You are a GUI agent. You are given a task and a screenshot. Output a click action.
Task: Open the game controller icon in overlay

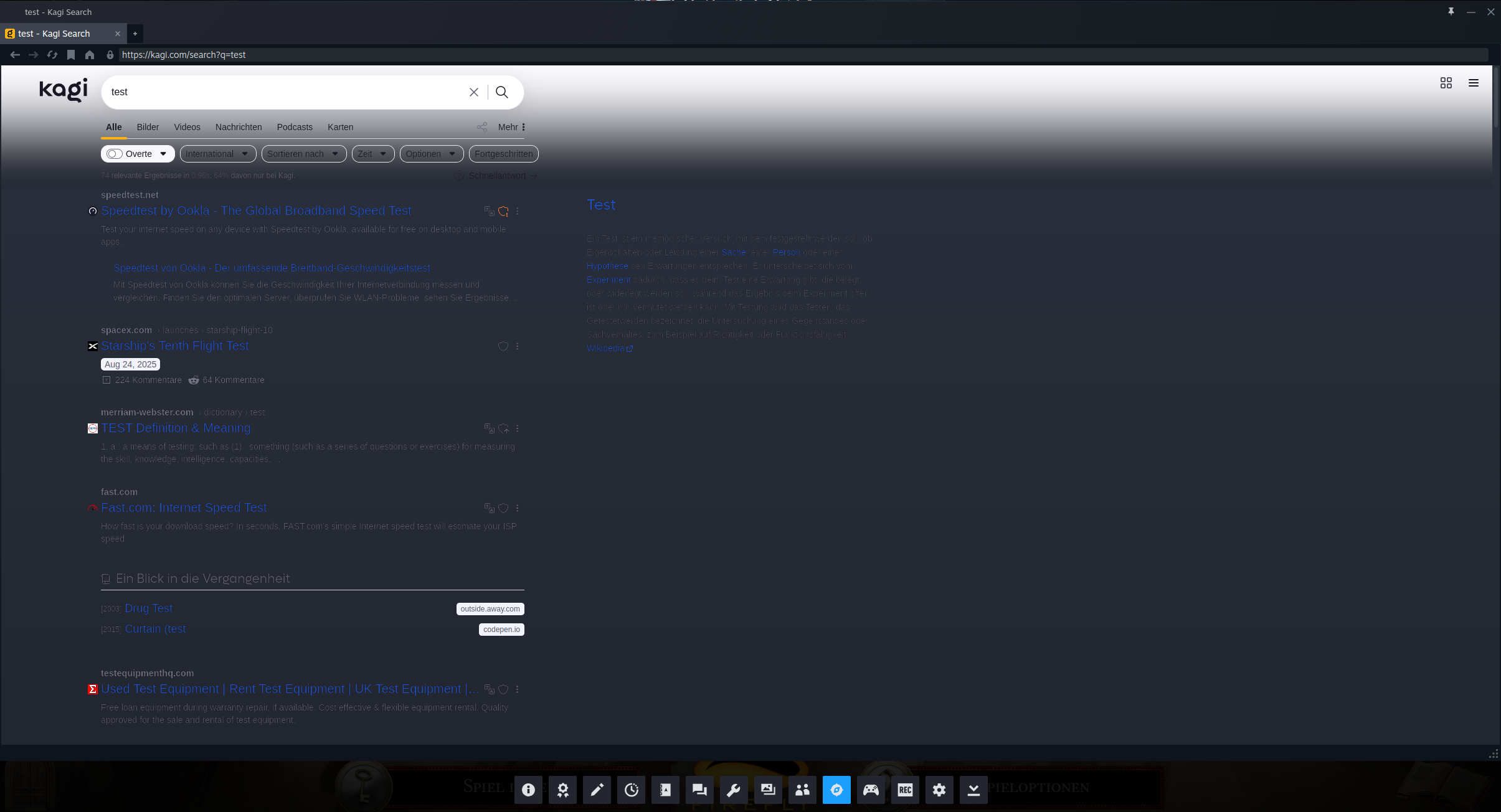pos(871,790)
